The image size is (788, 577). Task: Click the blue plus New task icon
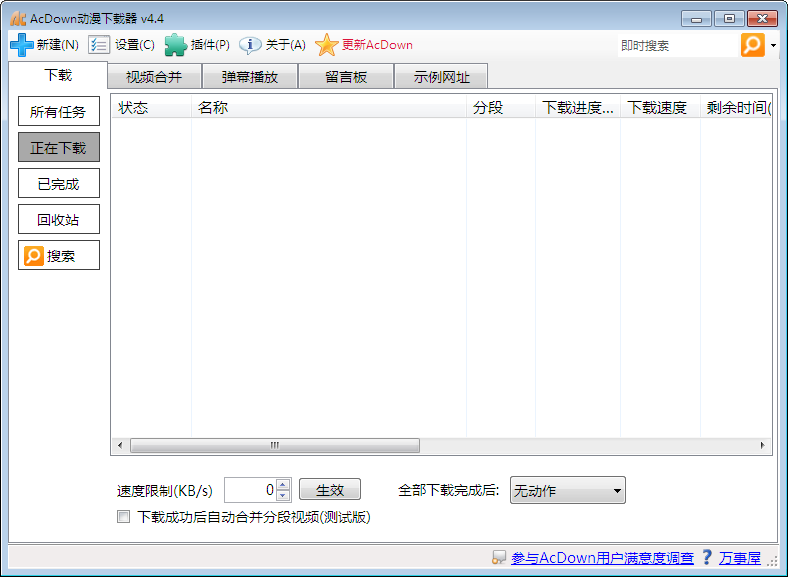(22, 45)
